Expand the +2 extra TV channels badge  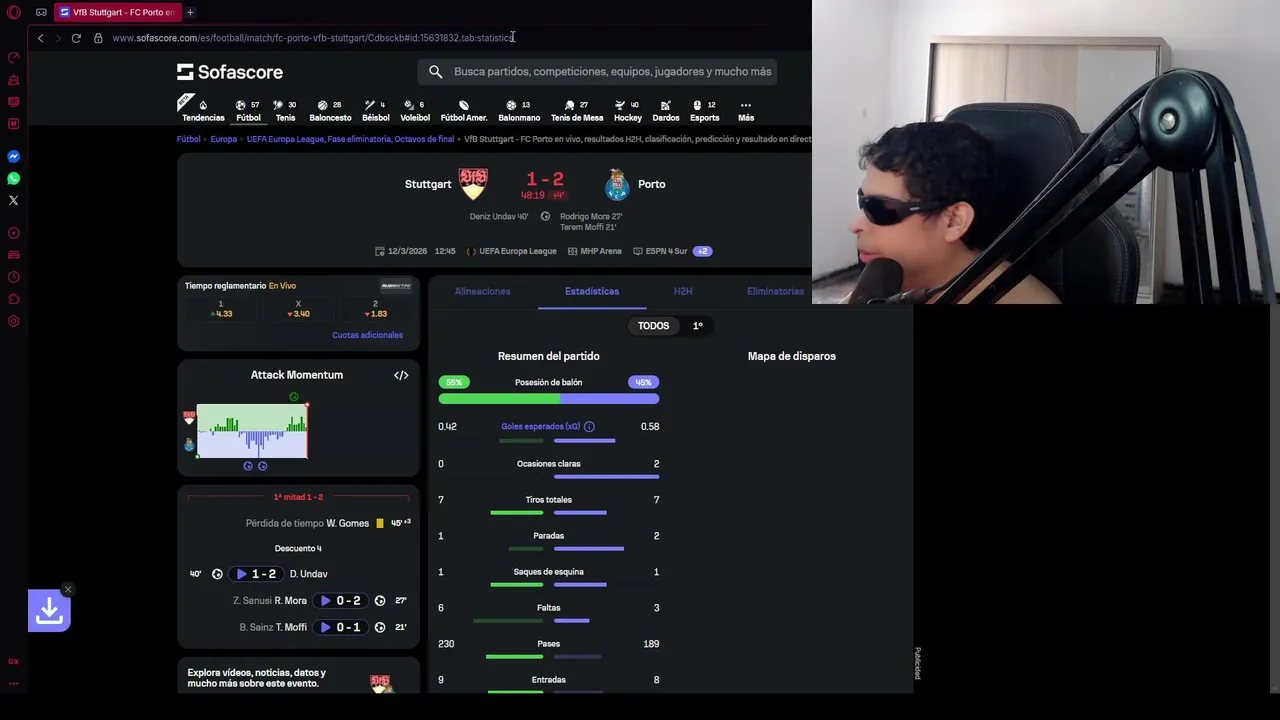click(703, 251)
